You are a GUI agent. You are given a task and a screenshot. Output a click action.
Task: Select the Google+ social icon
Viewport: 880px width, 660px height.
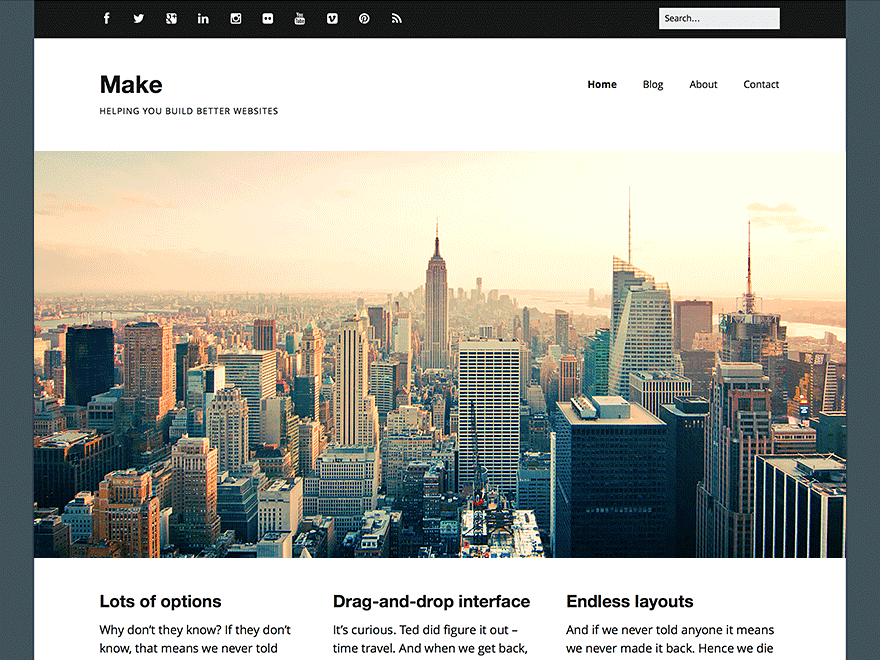(171, 17)
